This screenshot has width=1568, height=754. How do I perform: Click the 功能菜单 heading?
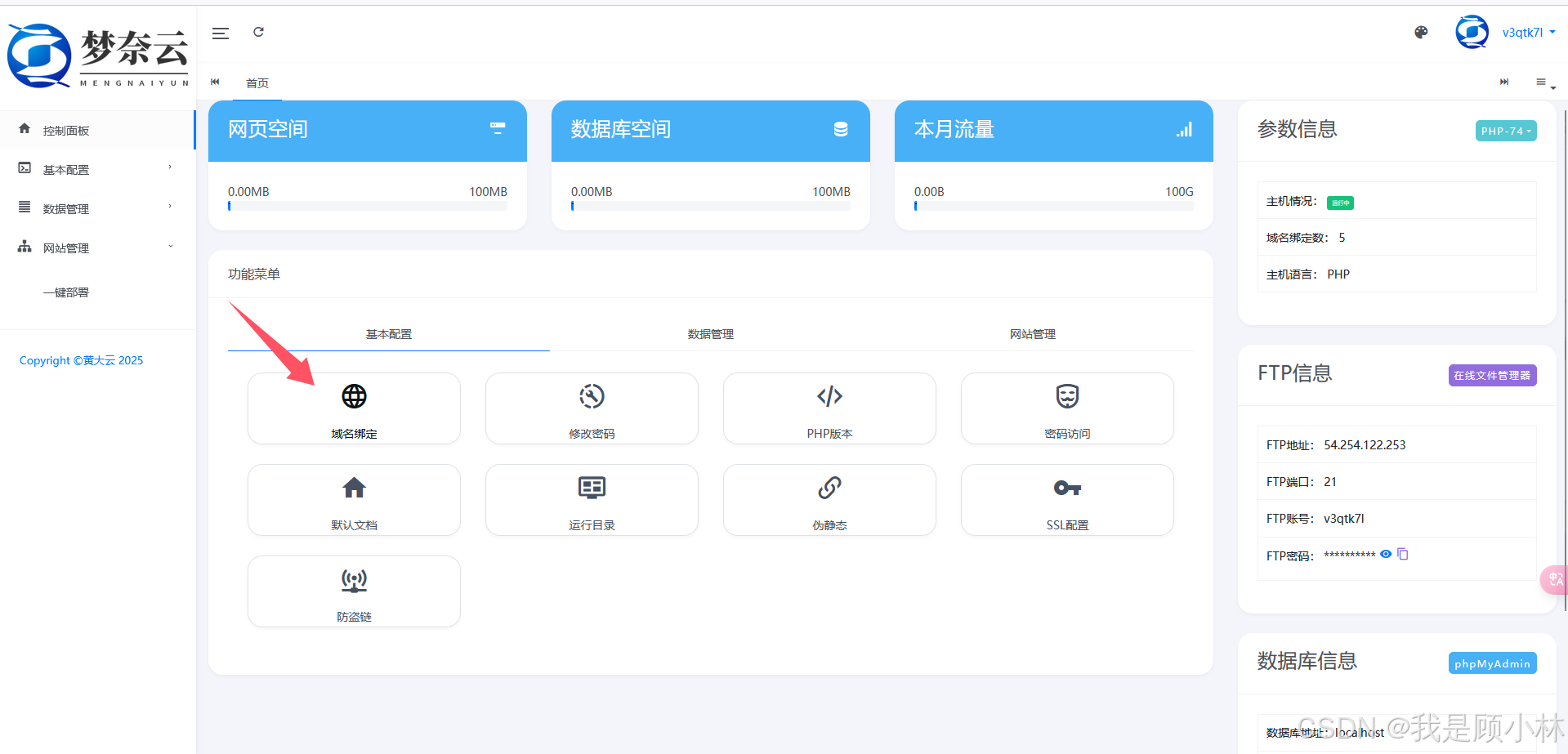point(254,274)
